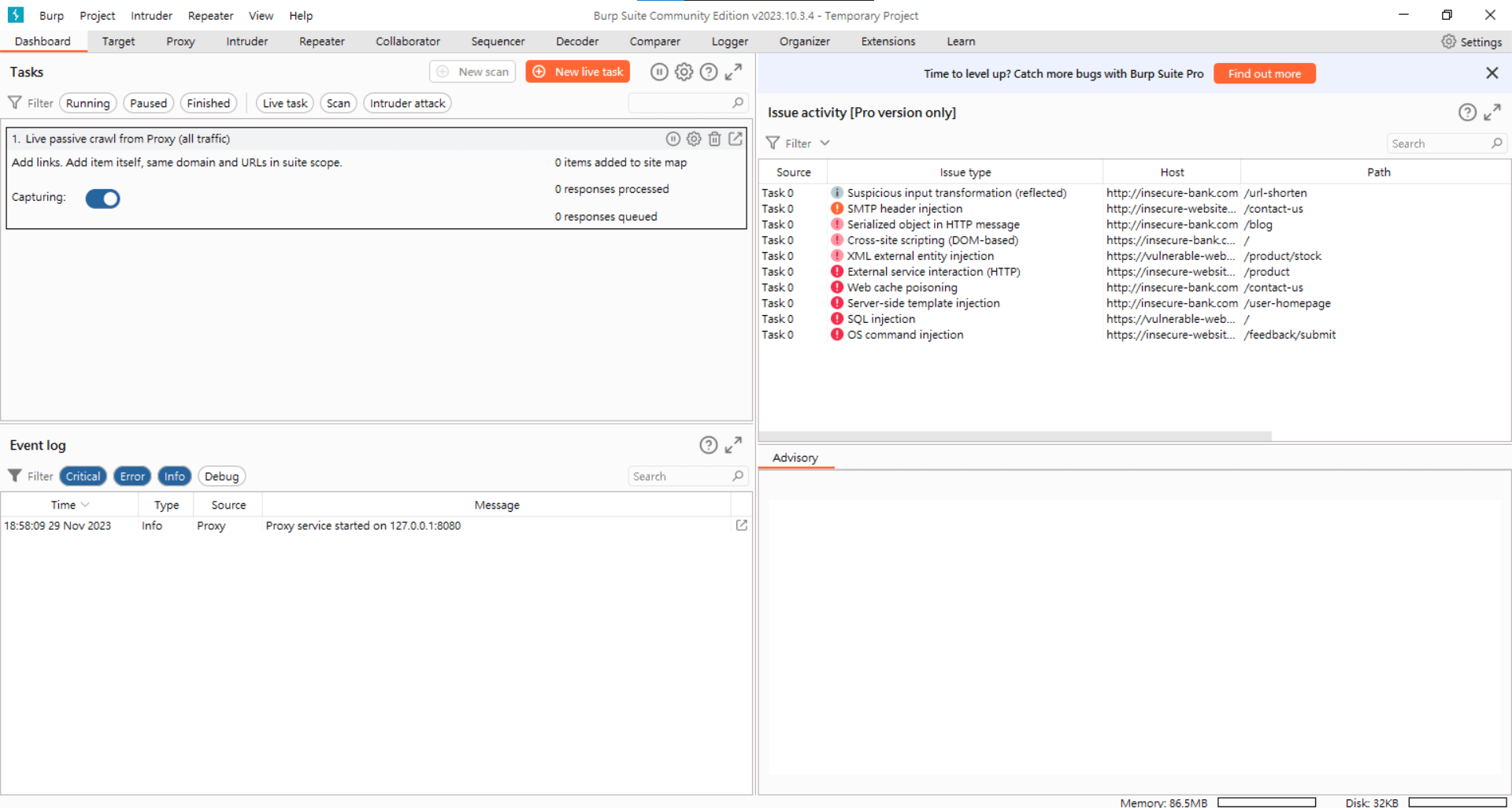Open the Decoder tab
Image resolution: width=1512 pixels, height=808 pixels.
(x=577, y=41)
